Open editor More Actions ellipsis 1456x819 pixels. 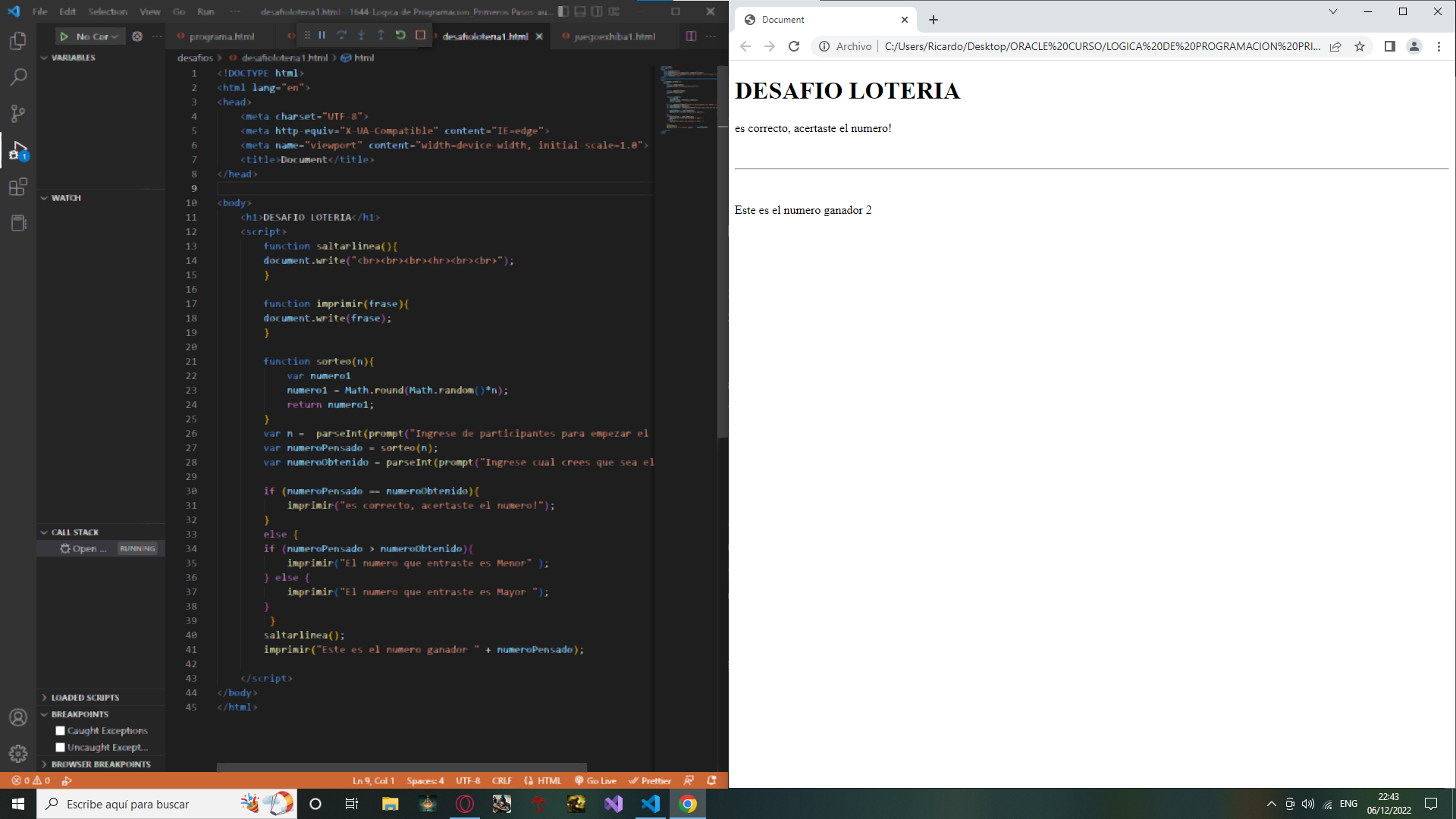(711, 36)
